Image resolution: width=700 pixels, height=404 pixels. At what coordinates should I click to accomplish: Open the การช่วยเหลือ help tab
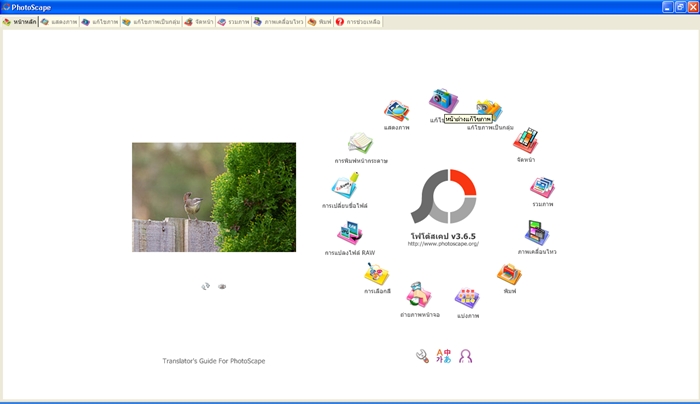(358, 22)
